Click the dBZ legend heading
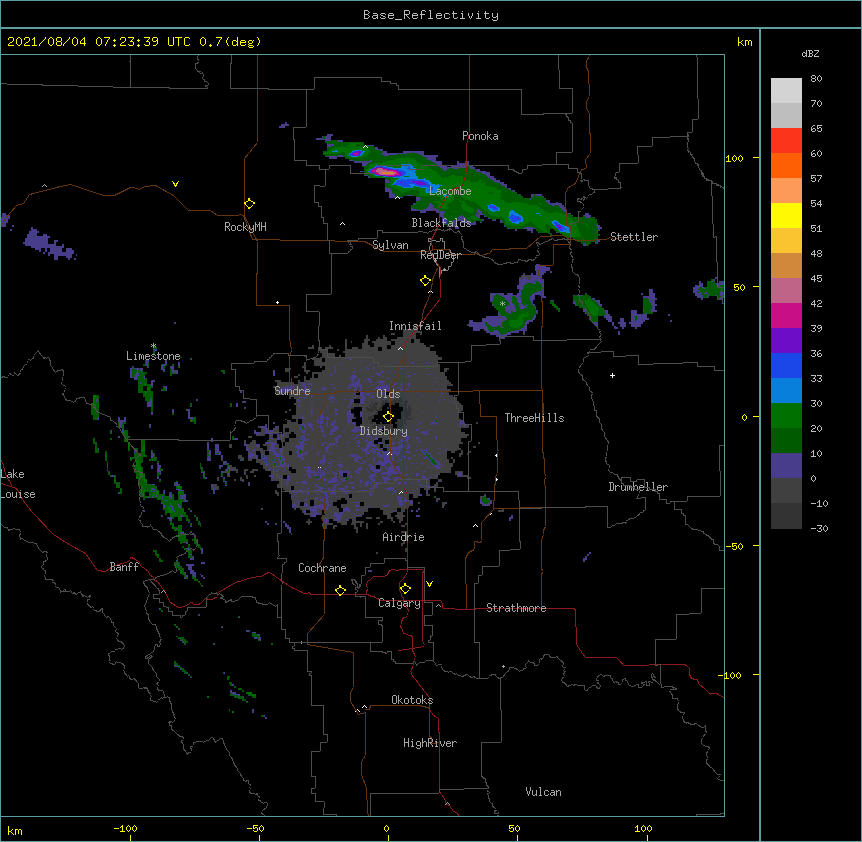 [x=810, y=54]
